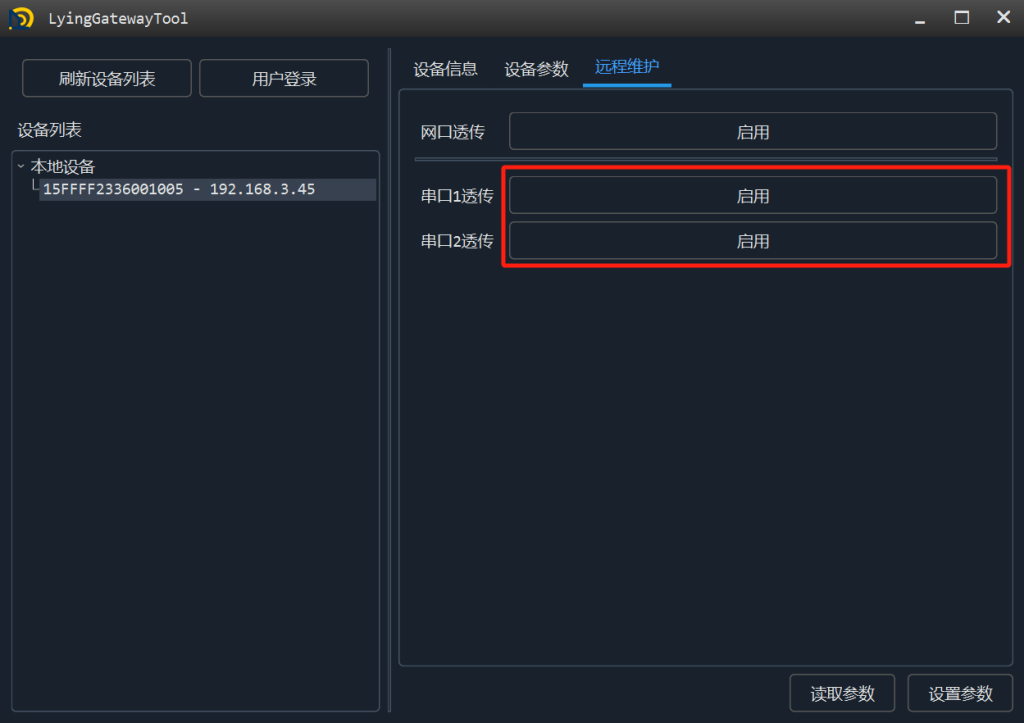Click the LyingGatewayTool title text
Screen dimensions: 1024x723
pos(118,18)
